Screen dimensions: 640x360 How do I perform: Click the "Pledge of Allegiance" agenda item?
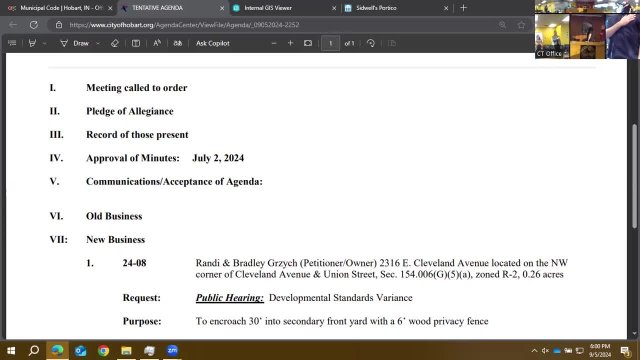click(x=130, y=111)
